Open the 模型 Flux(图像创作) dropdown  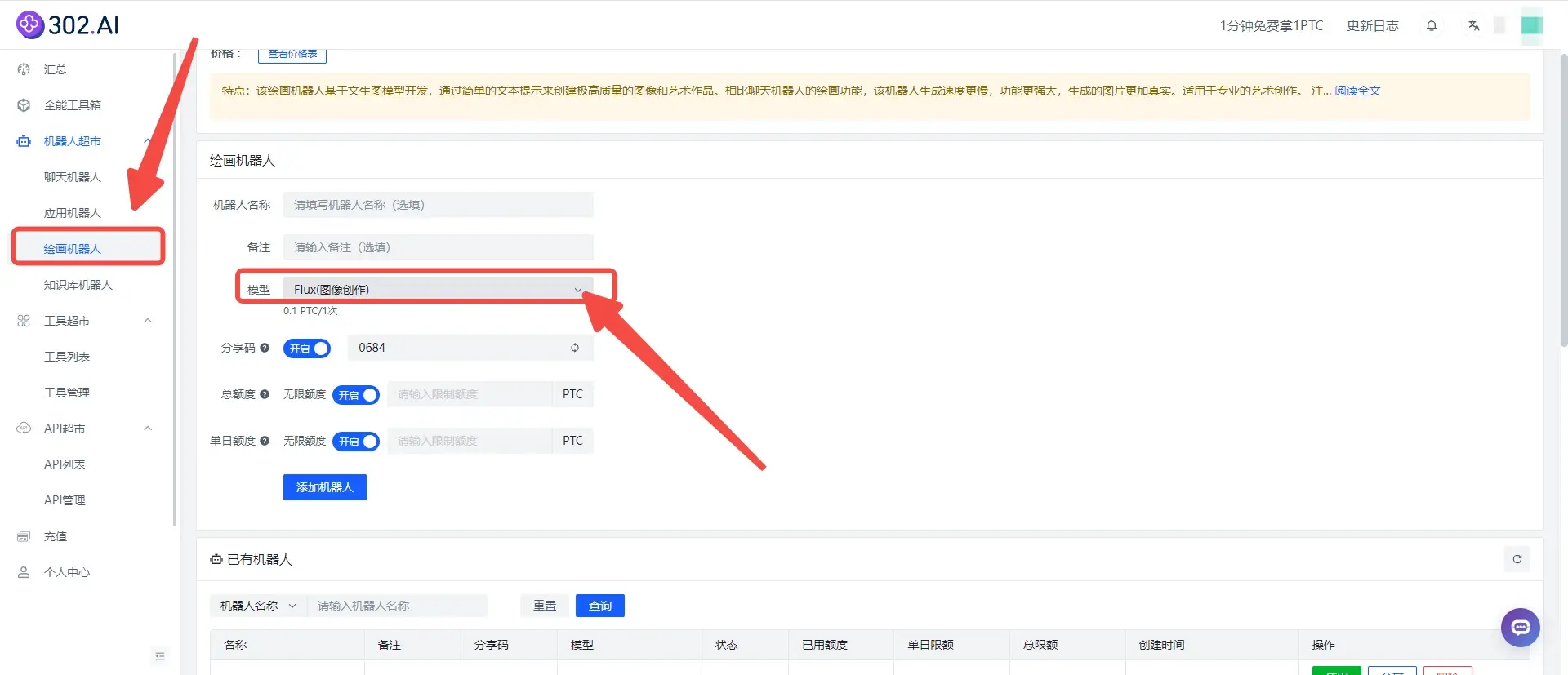438,290
